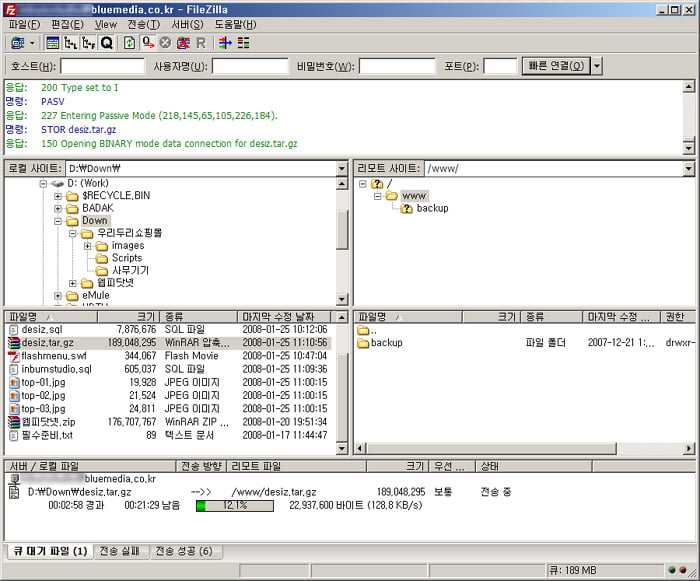The image size is (700, 581).
Task: Open the remote site path dropdown
Action: click(x=688, y=169)
